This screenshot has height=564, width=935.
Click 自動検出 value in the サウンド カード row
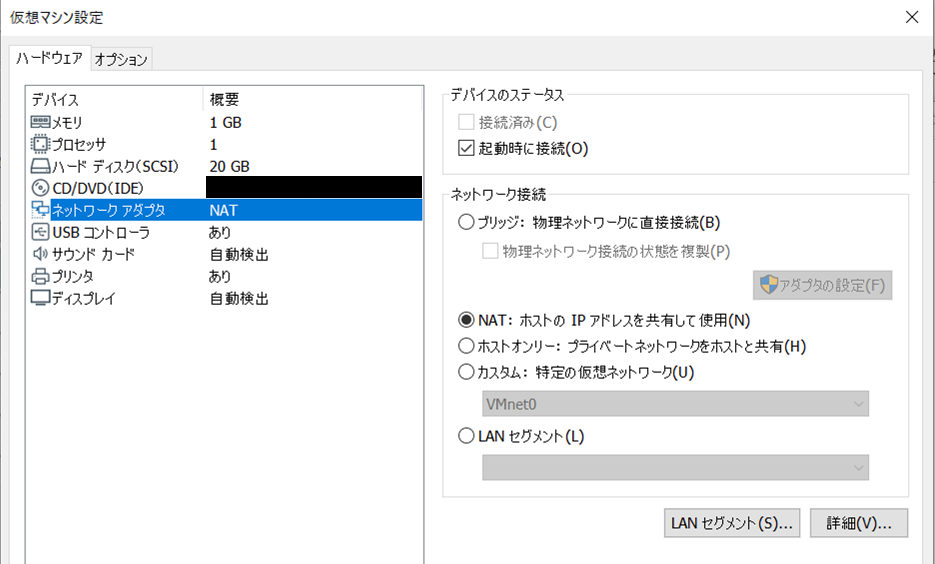[x=239, y=255]
